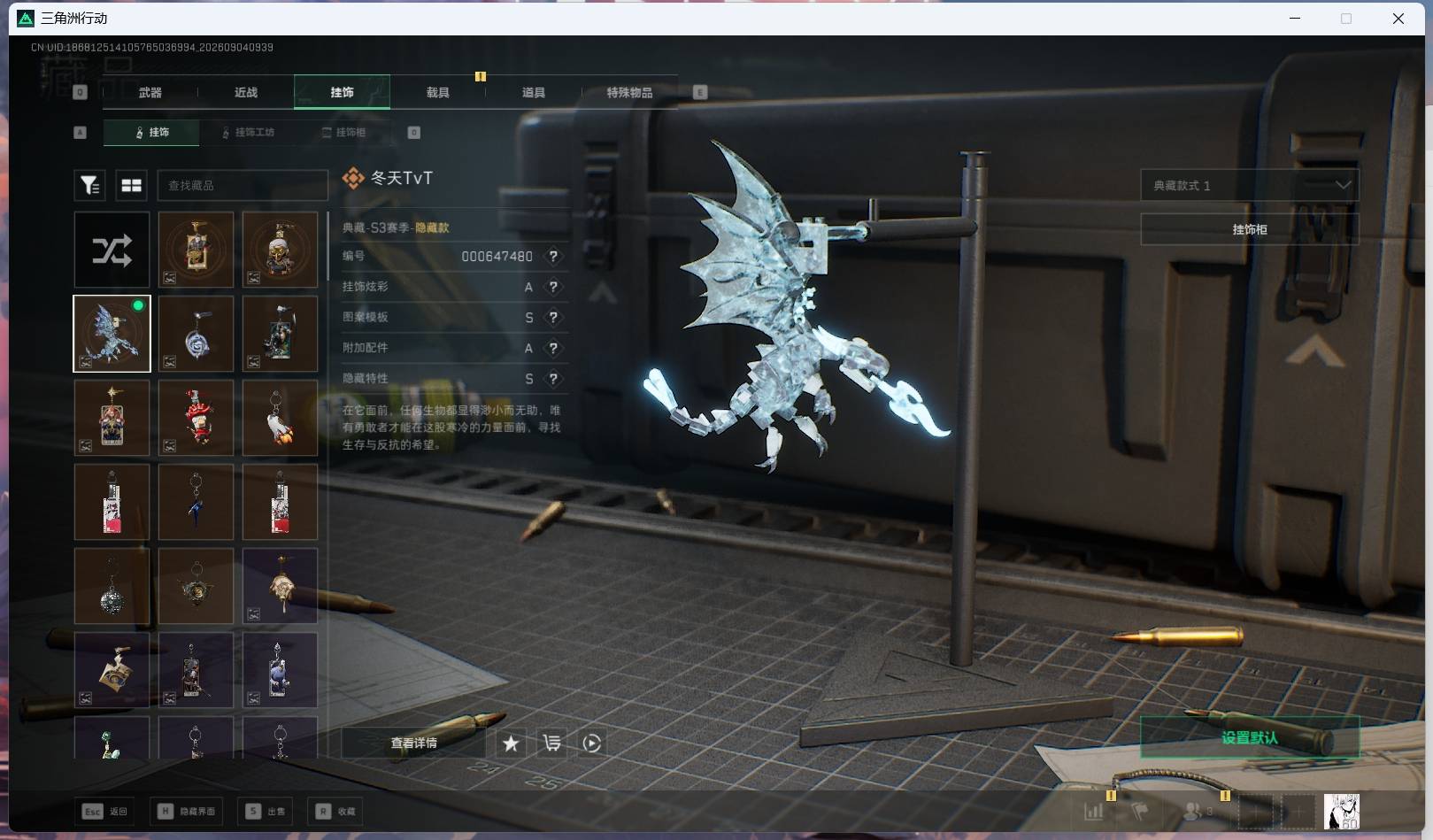Open the stats bar chart icon

tap(1094, 811)
